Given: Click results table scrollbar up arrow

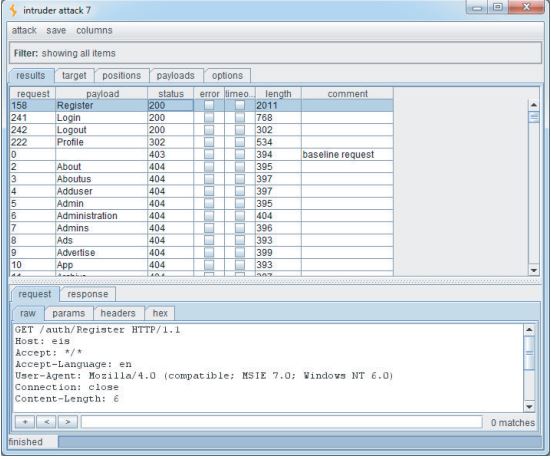Looking at the screenshot, I should 533,105.
